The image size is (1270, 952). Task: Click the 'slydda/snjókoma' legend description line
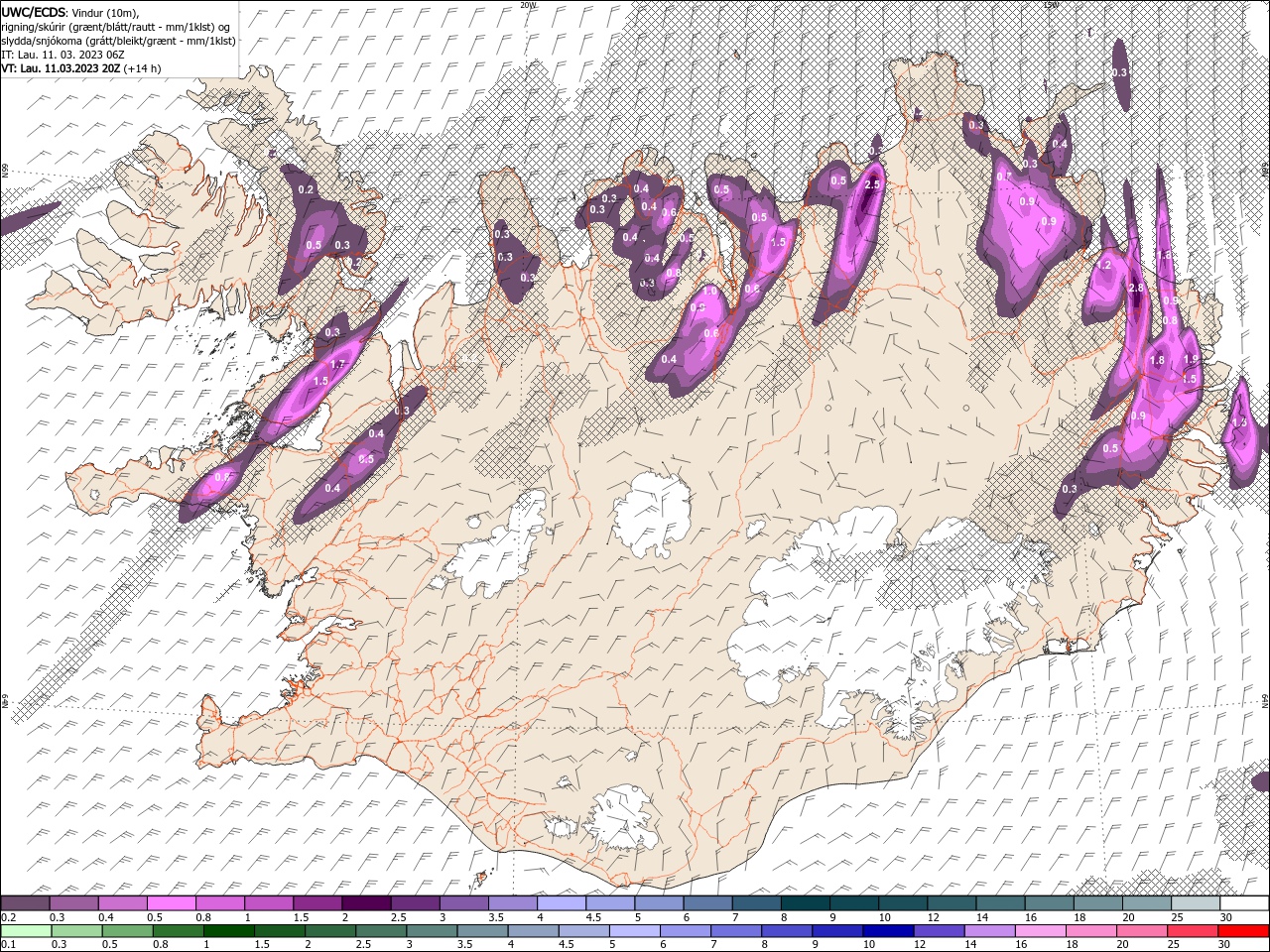pos(118,41)
